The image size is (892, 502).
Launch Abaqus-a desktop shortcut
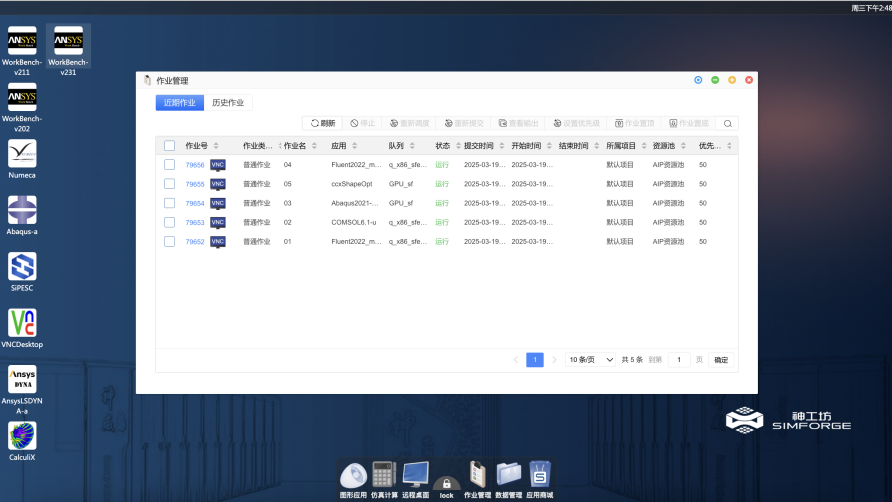pyautogui.click(x=22, y=210)
